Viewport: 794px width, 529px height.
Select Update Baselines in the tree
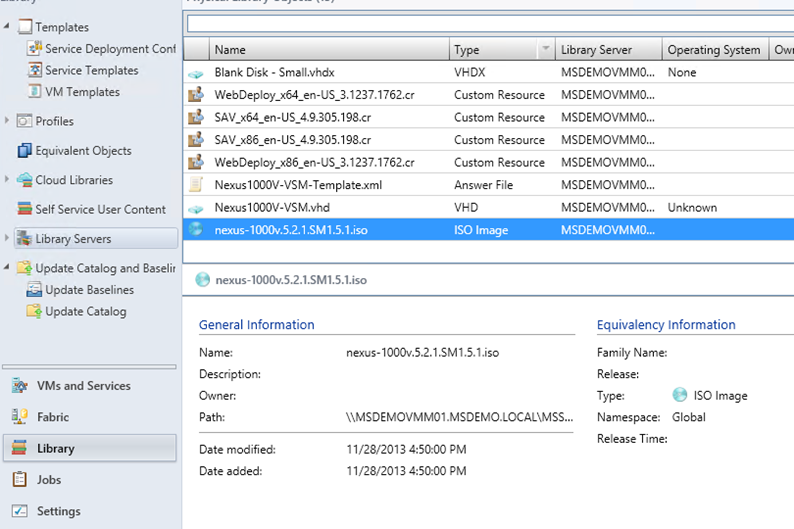coord(90,290)
